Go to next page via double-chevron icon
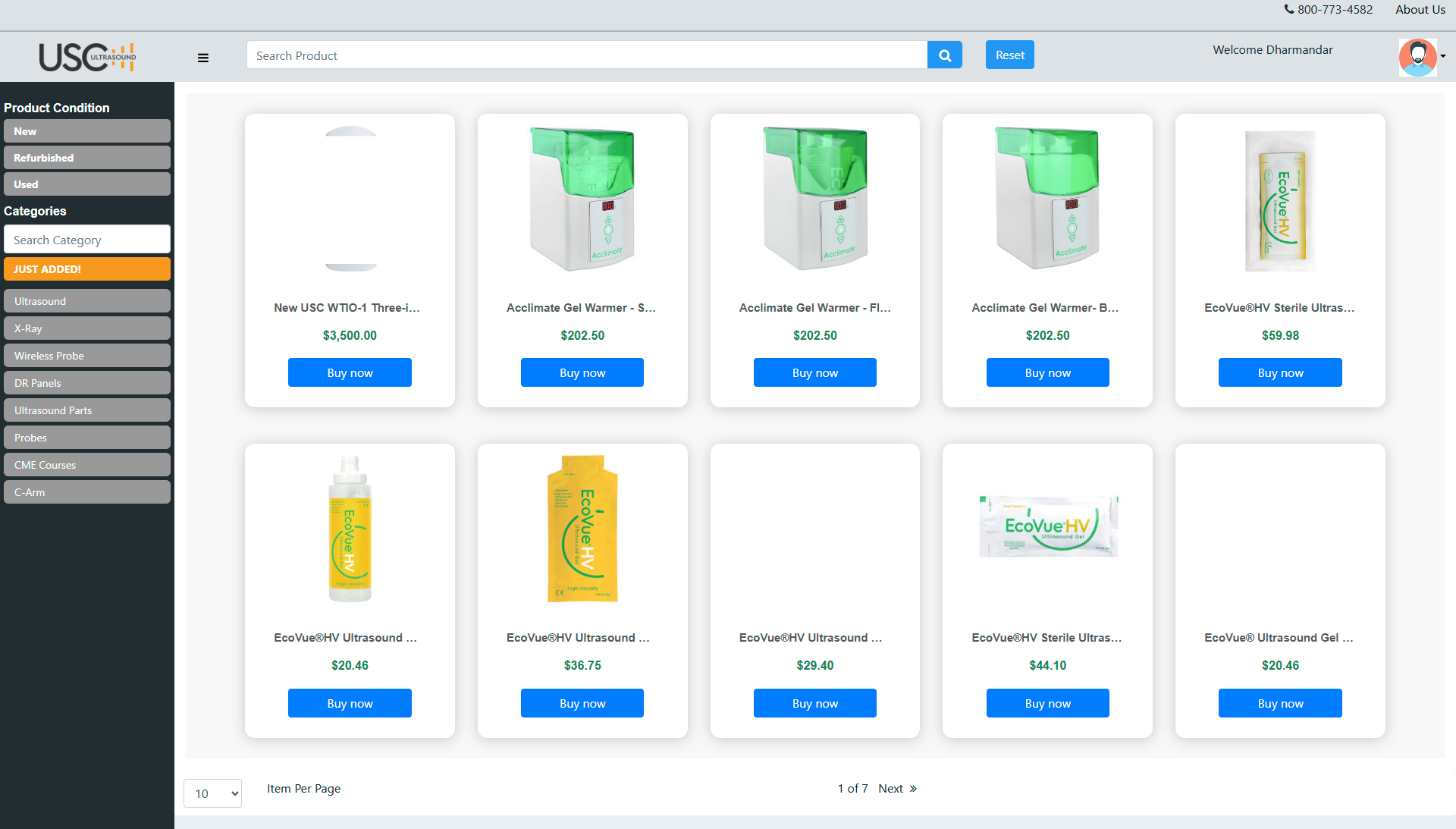Viewport: 1456px width, 829px height. (913, 789)
